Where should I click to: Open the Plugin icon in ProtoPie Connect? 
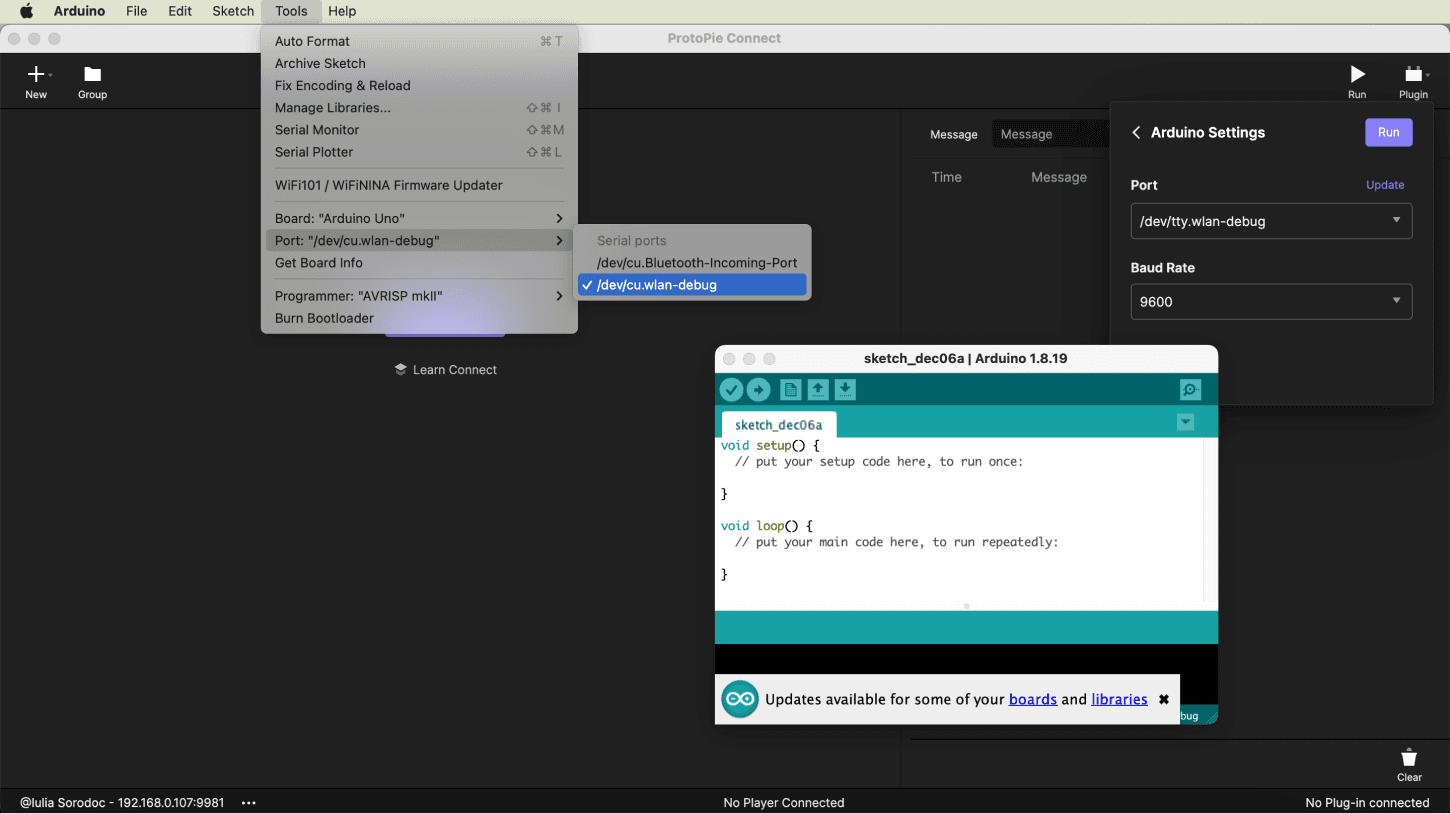click(x=1413, y=75)
